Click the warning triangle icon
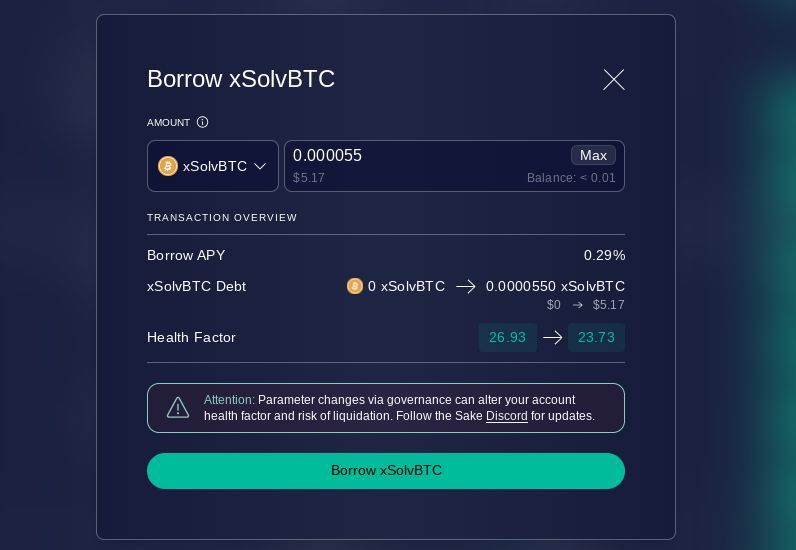Screen dimensions: 796x550 click(178, 408)
